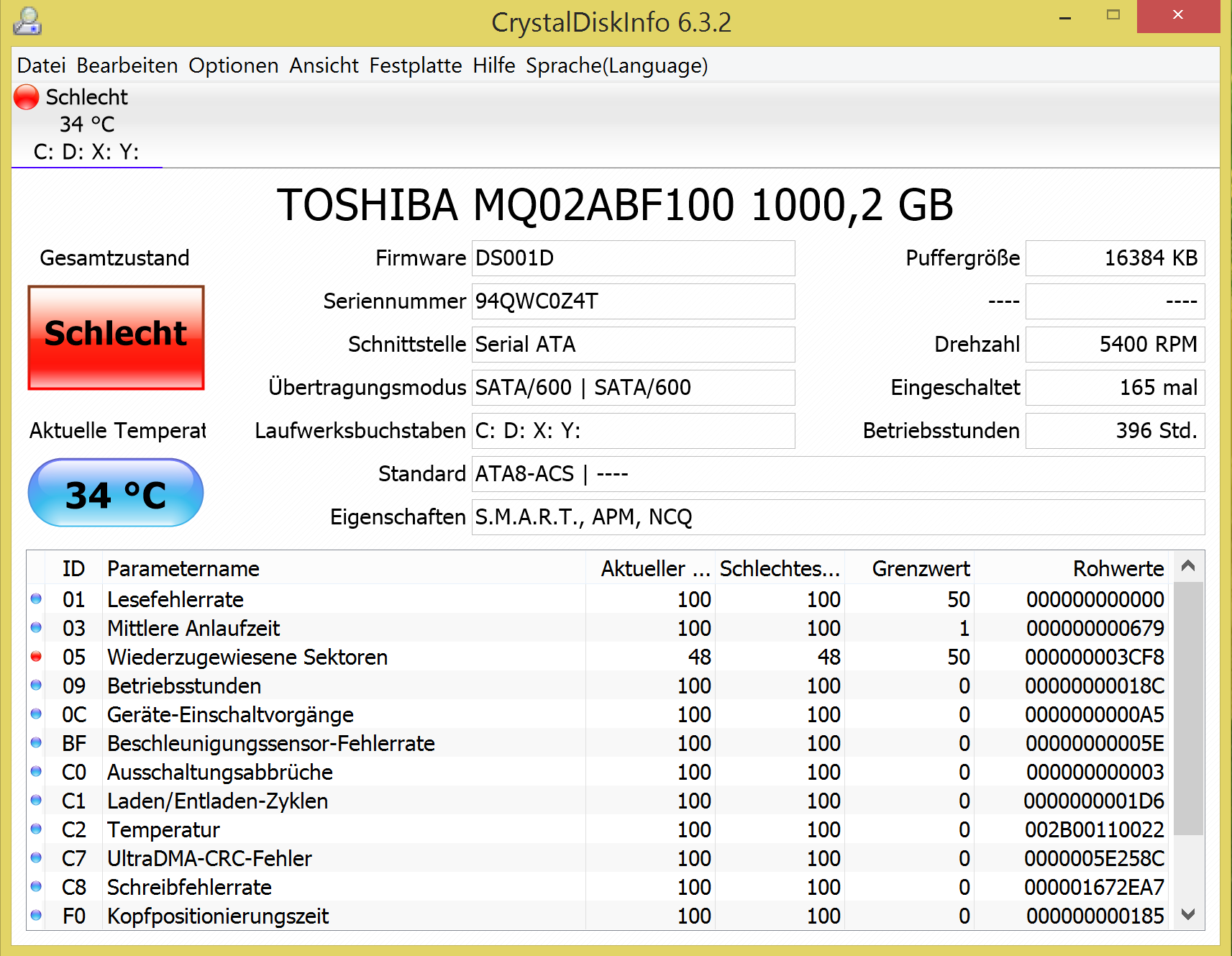Click the blue status dot for Beschleunigungssensor-Fehlerrate row
1232x956 pixels.
click(x=36, y=742)
